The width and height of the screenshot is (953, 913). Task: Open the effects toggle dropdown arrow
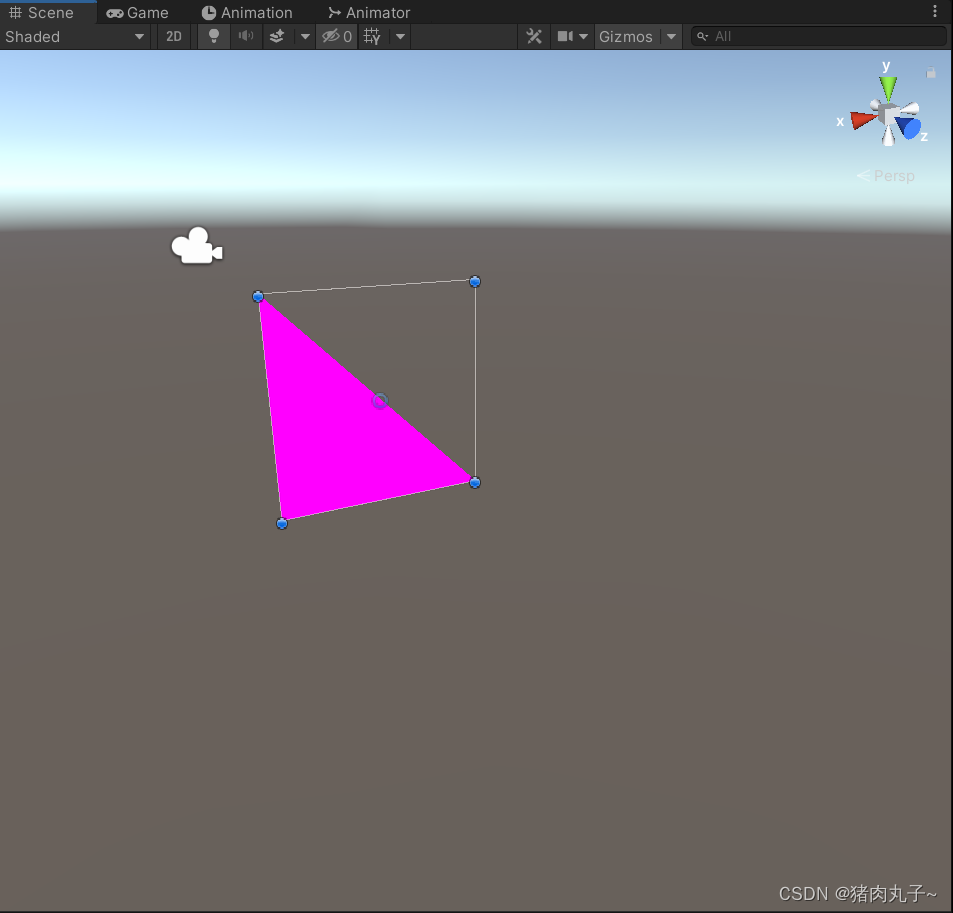point(304,36)
